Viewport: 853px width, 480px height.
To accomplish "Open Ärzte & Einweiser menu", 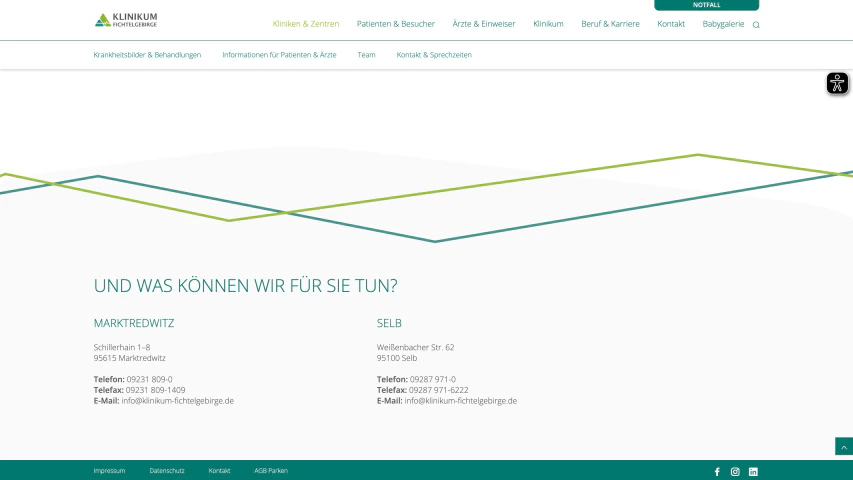I will pos(484,24).
